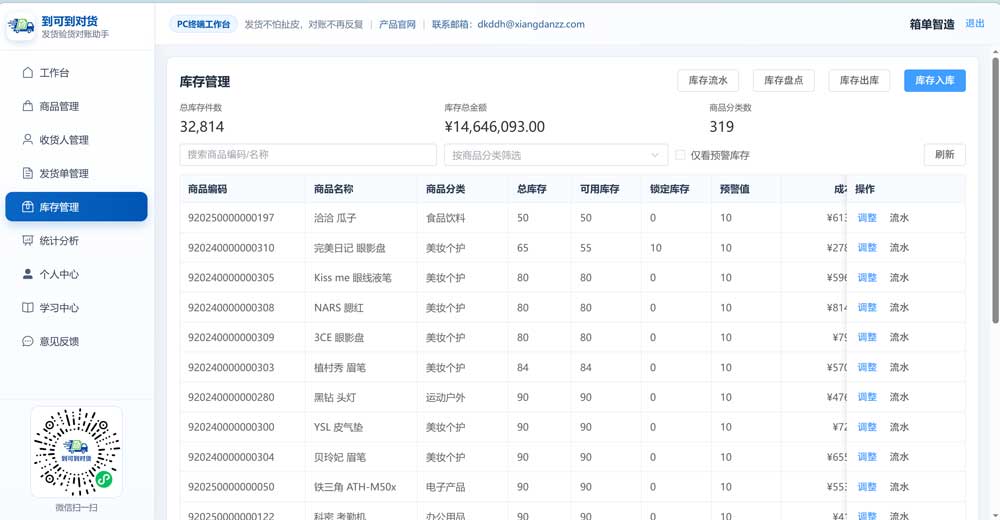The image size is (1000, 520).
Task: Click the 退出 logout link
Action: (x=974, y=24)
